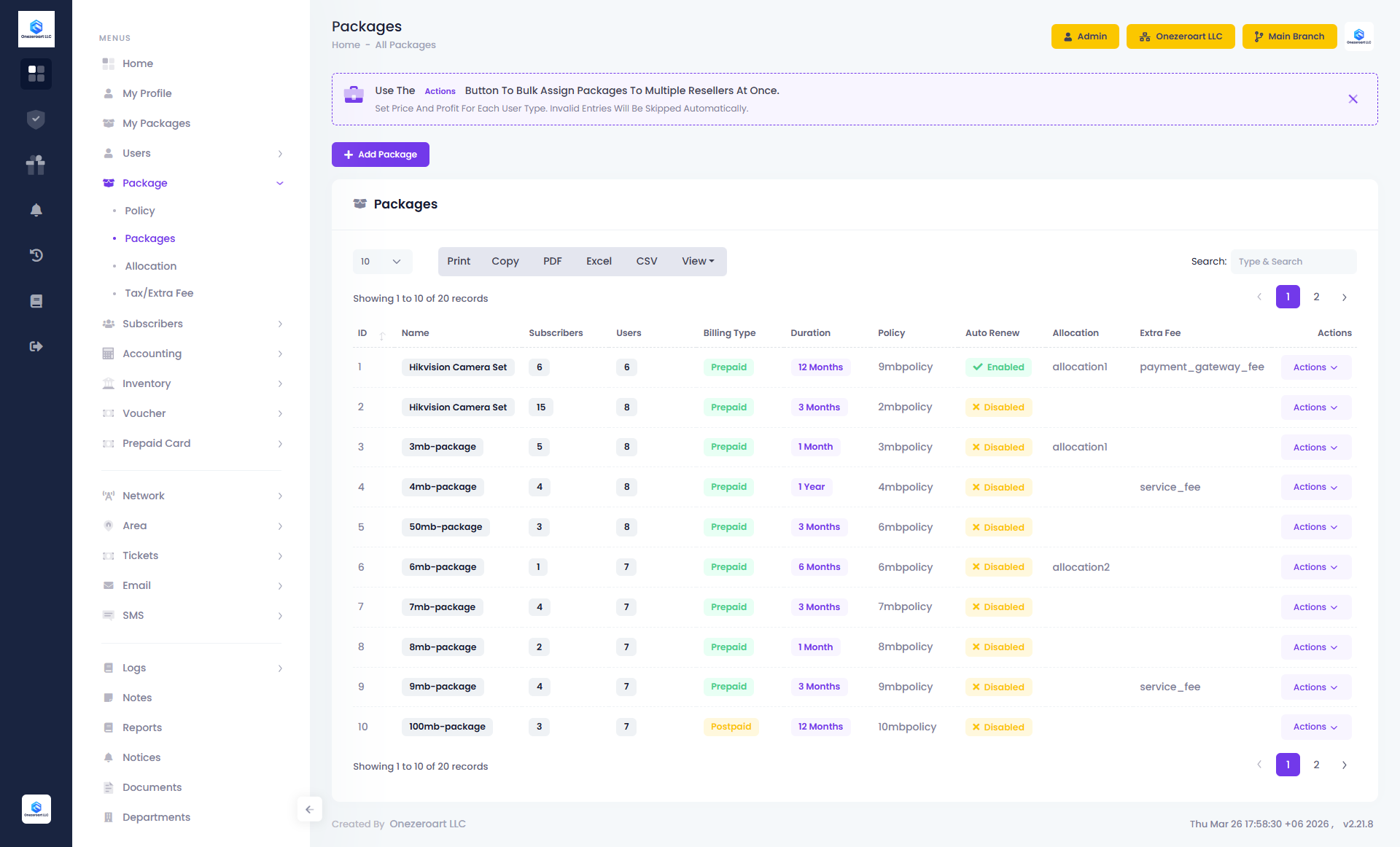Open the gift icon in dark sidebar
Image resolution: width=1400 pixels, height=847 pixels.
36,165
